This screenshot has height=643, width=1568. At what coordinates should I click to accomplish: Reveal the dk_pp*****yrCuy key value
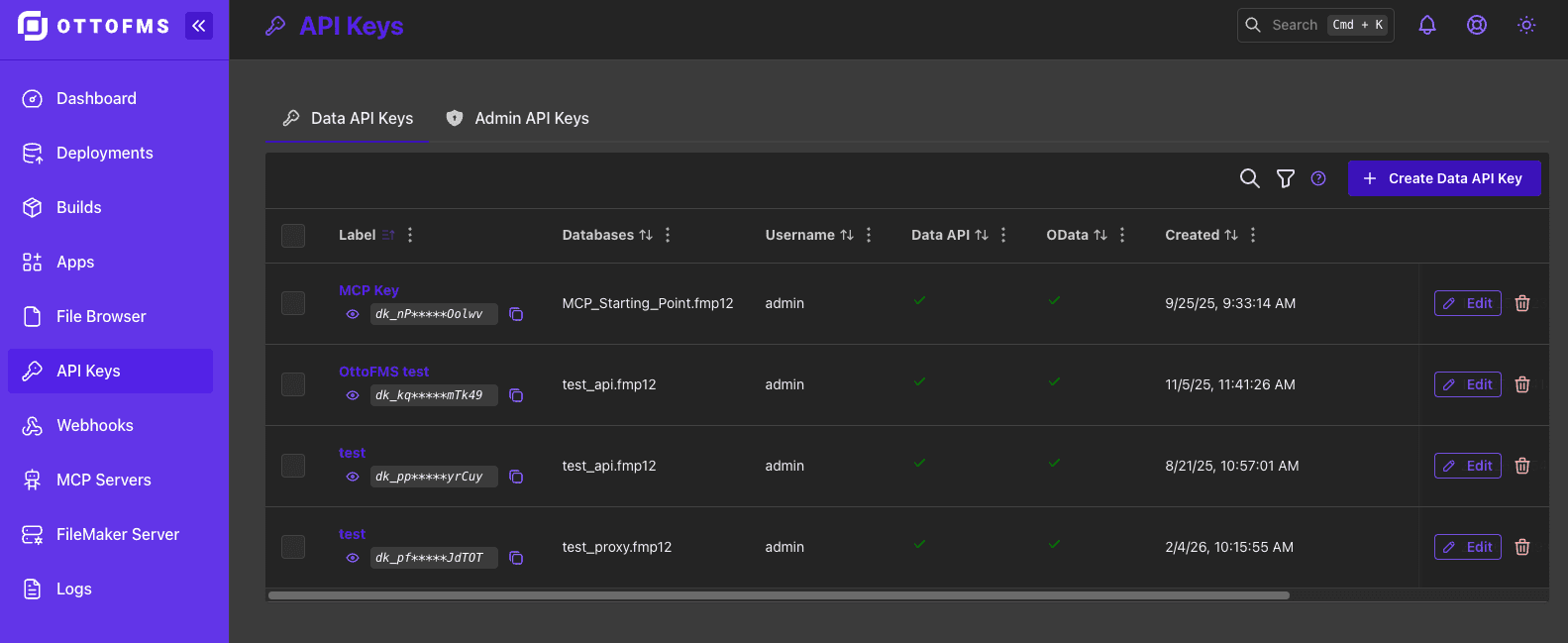click(x=352, y=477)
